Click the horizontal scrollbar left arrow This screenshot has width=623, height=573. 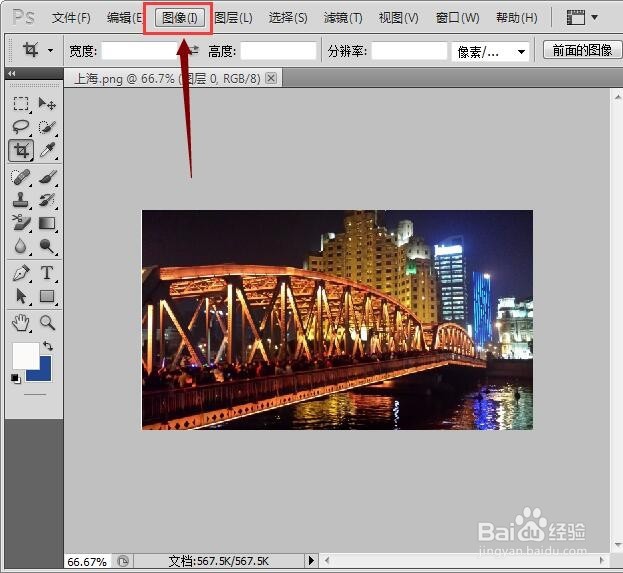click(327, 561)
